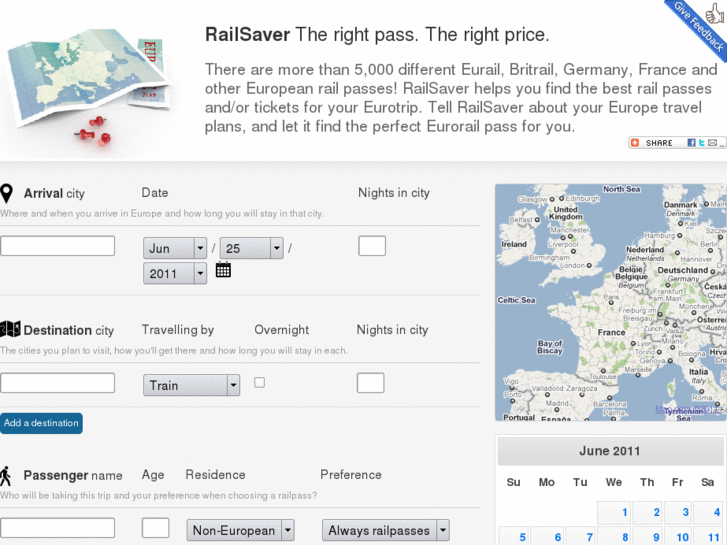Focus the arrival Nights in city field

[372, 246]
